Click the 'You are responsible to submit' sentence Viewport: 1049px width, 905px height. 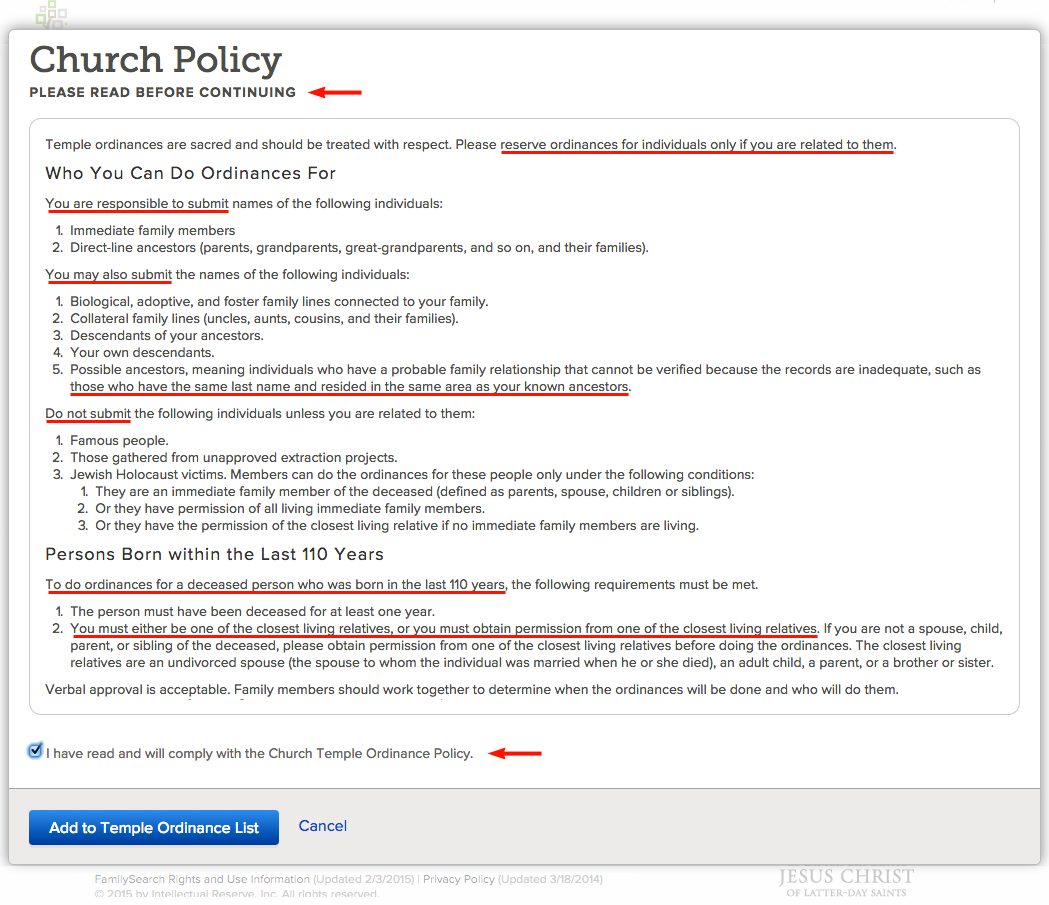244,203
